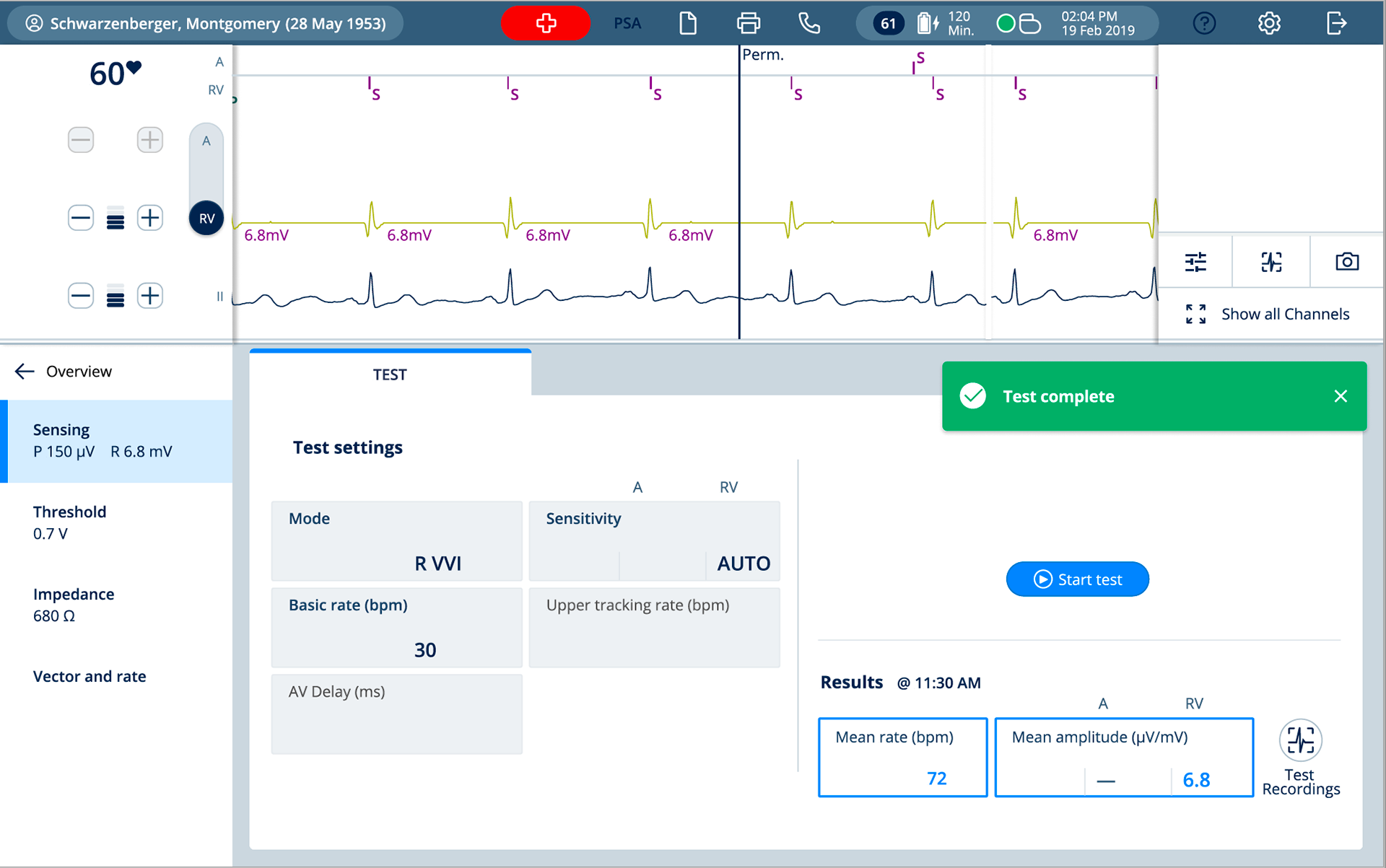Click the lead II gain bars icon
Image resolution: width=1386 pixels, height=868 pixels.
[115, 296]
